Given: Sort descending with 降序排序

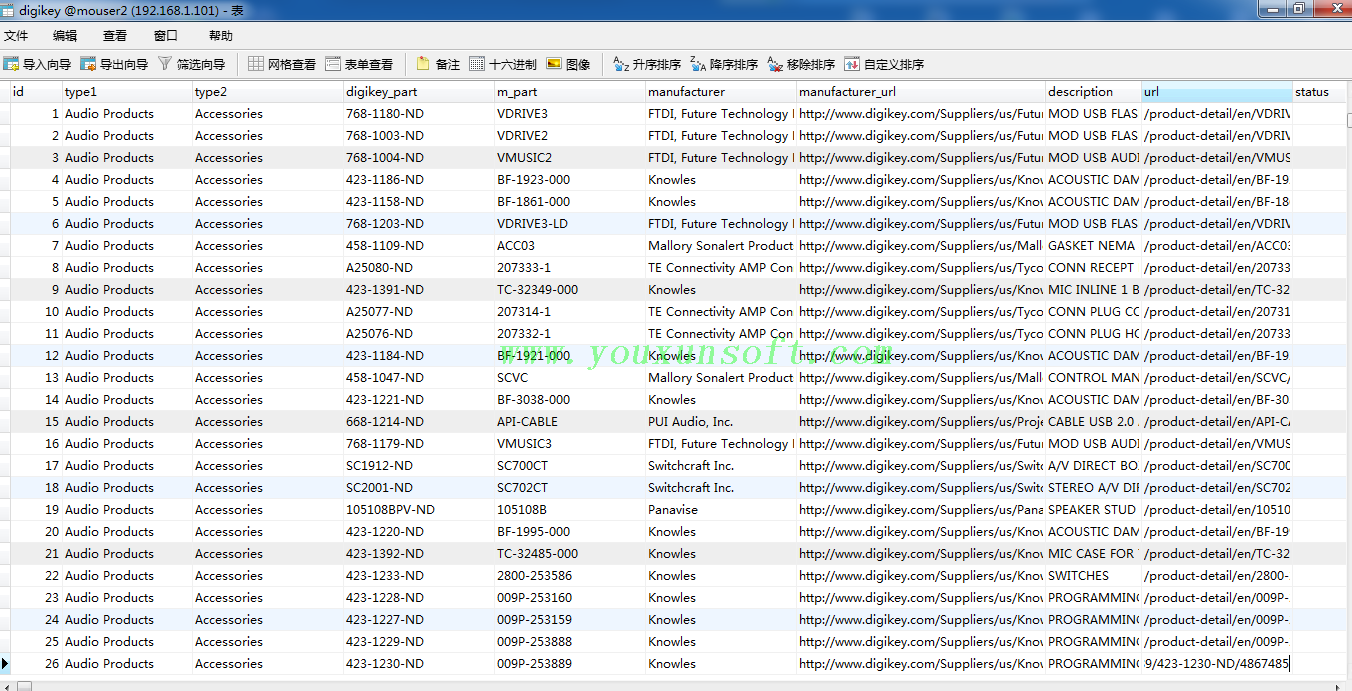Looking at the screenshot, I should tap(724, 64).
